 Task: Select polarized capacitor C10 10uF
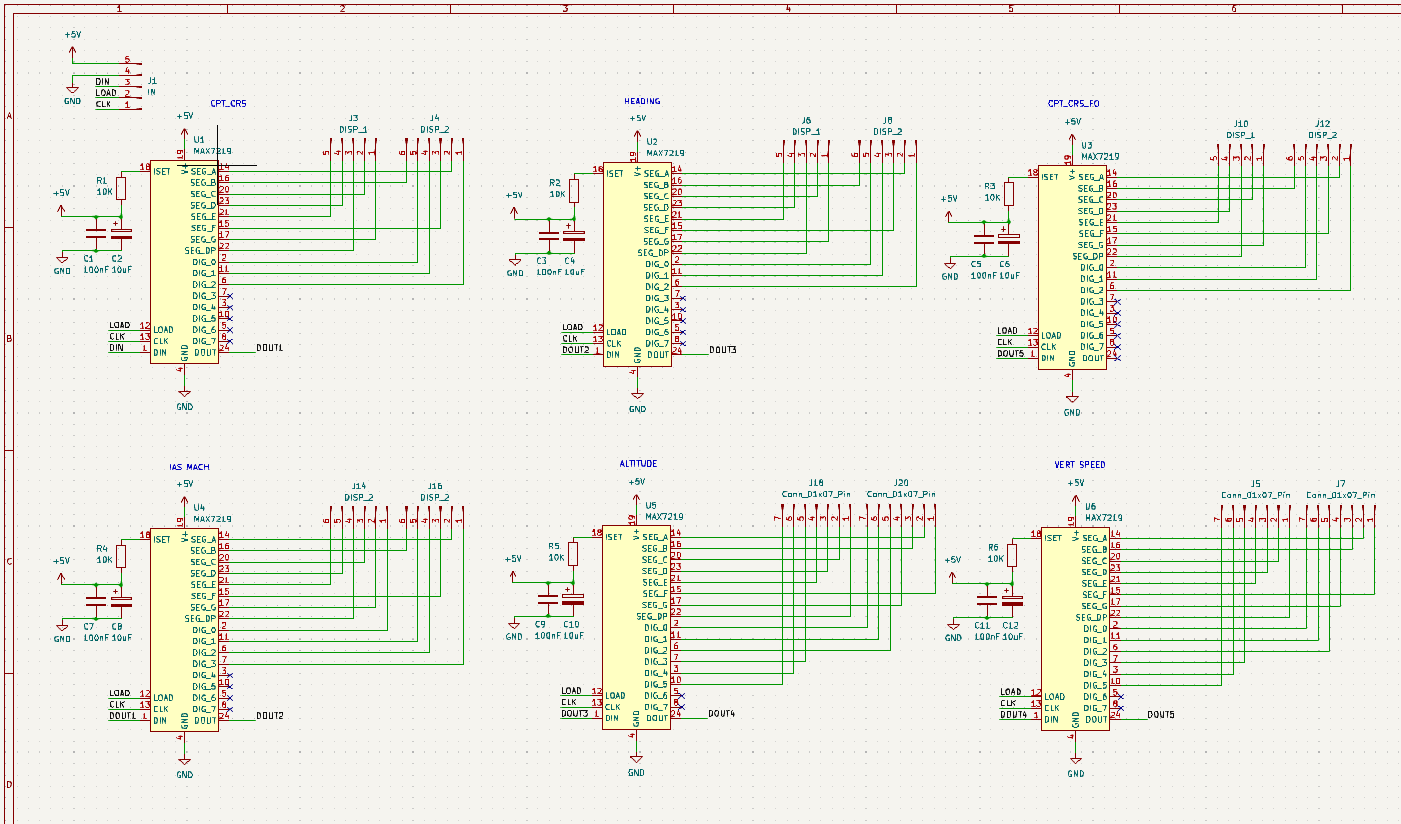[x=574, y=599]
